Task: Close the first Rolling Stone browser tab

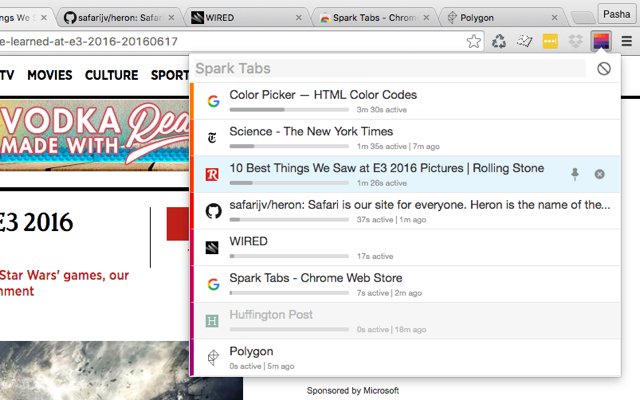Action: pyautogui.click(x=44, y=18)
